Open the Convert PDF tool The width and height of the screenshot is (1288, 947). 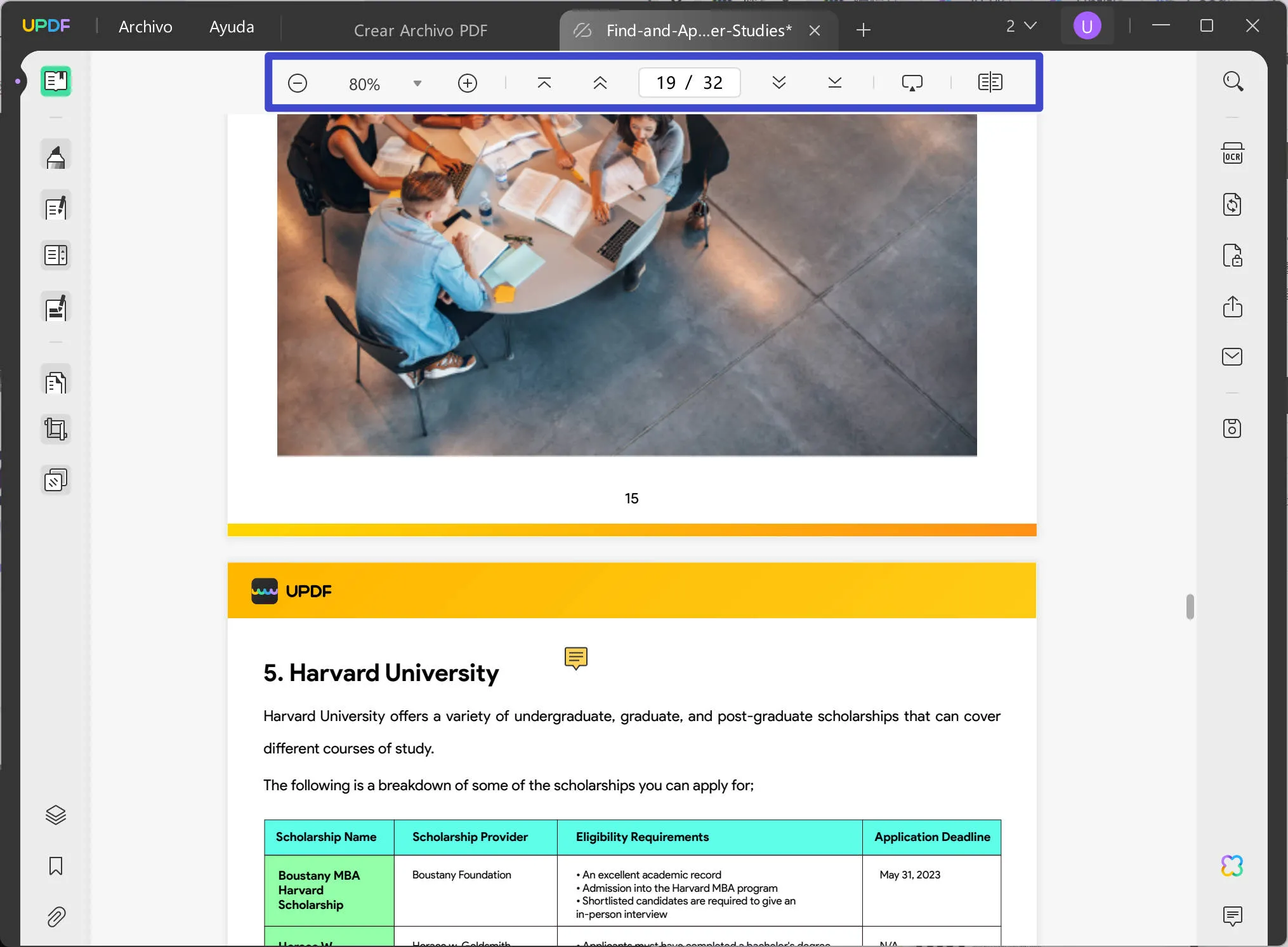pos(1232,205)
